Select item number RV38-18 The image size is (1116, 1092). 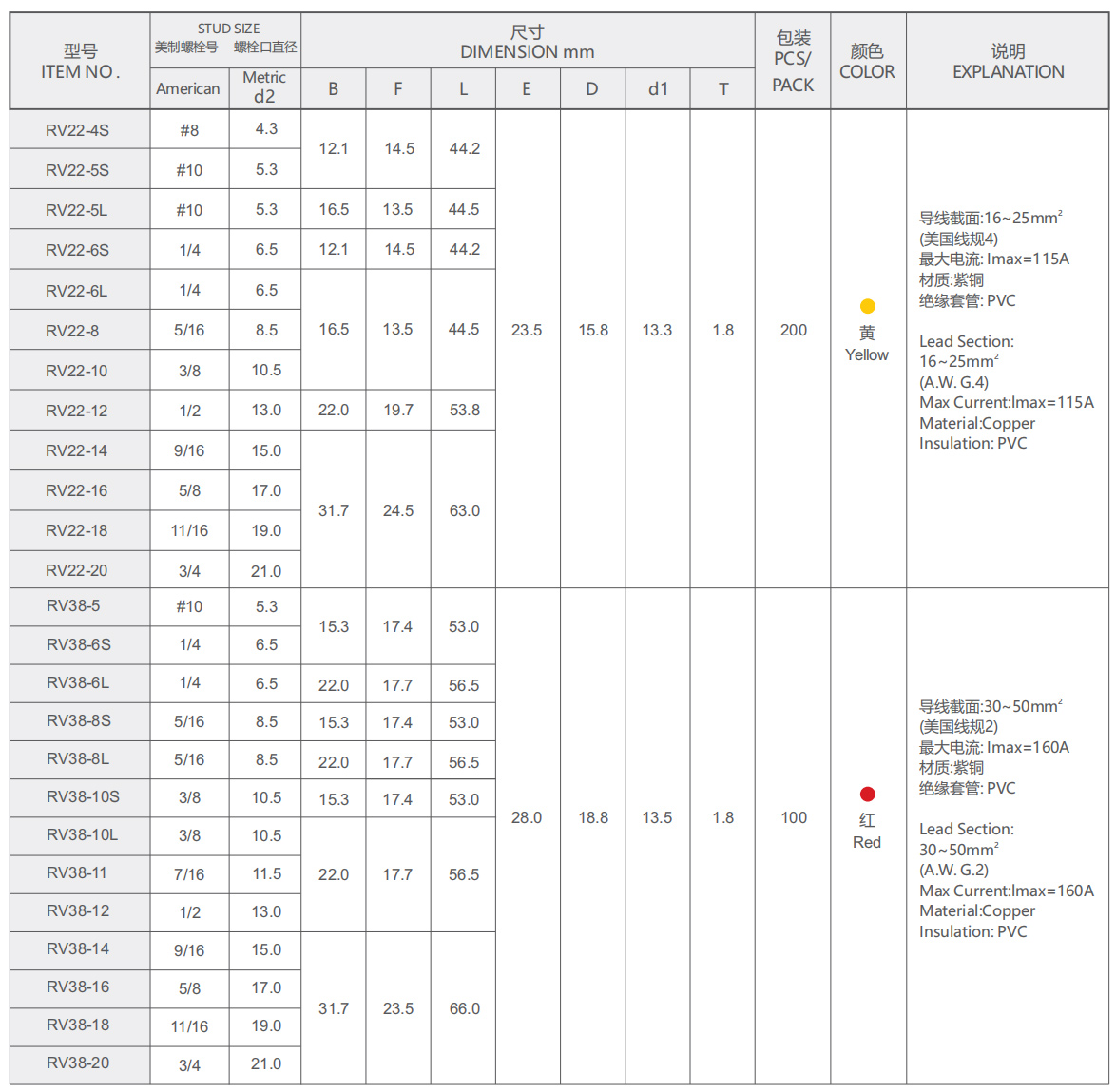coord(78,1025)
